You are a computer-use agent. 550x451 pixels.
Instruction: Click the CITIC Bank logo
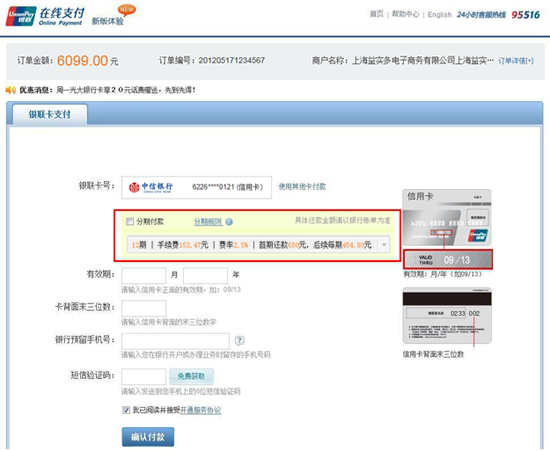pos(150,187)
